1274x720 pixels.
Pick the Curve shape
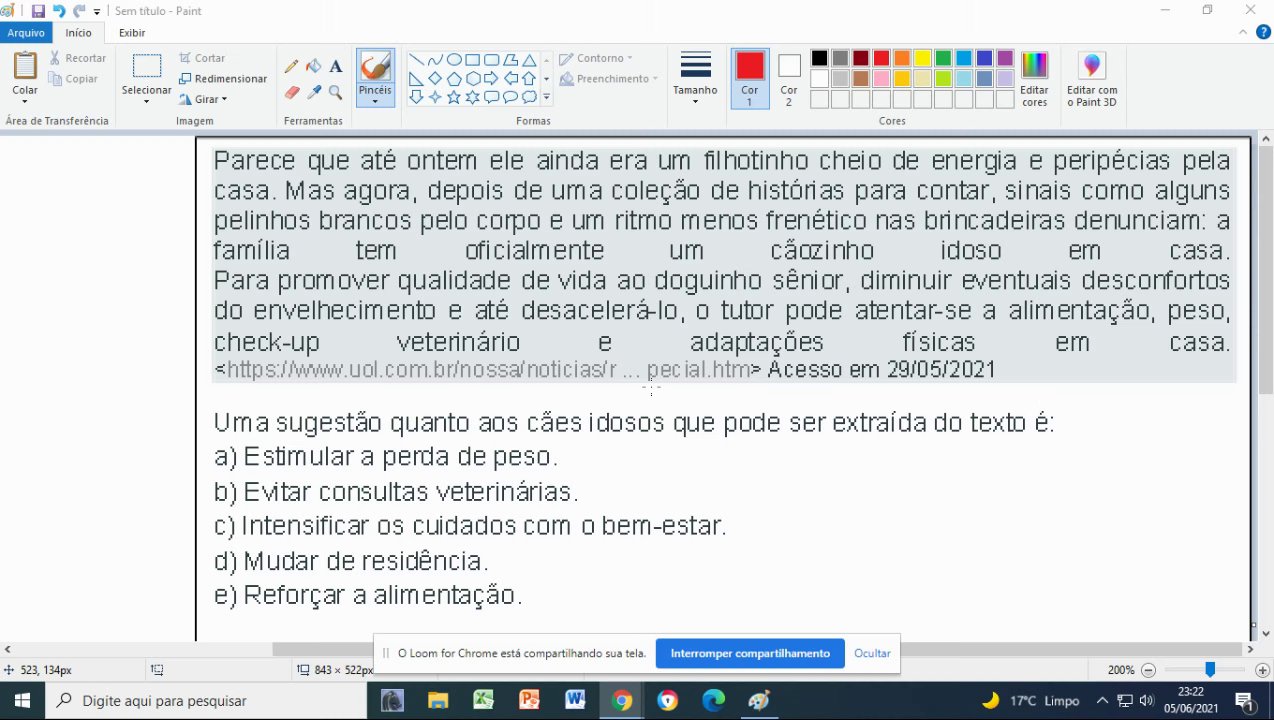coord(435,60)
